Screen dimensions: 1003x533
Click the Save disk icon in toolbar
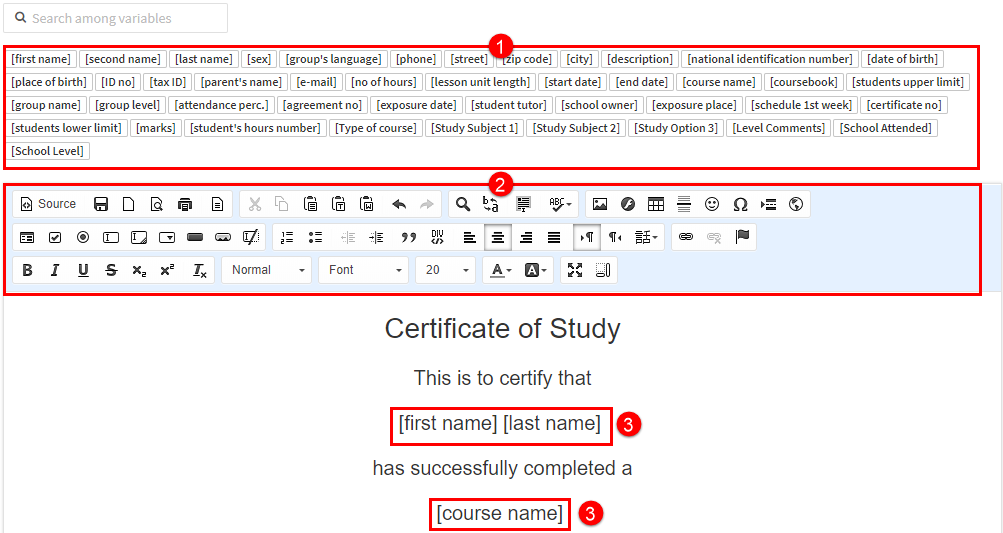click(100, 204)
